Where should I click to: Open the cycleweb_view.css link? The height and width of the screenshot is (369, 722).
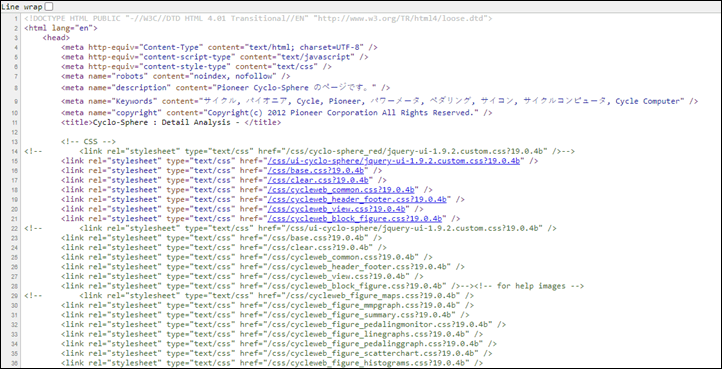tap(338, 209)
